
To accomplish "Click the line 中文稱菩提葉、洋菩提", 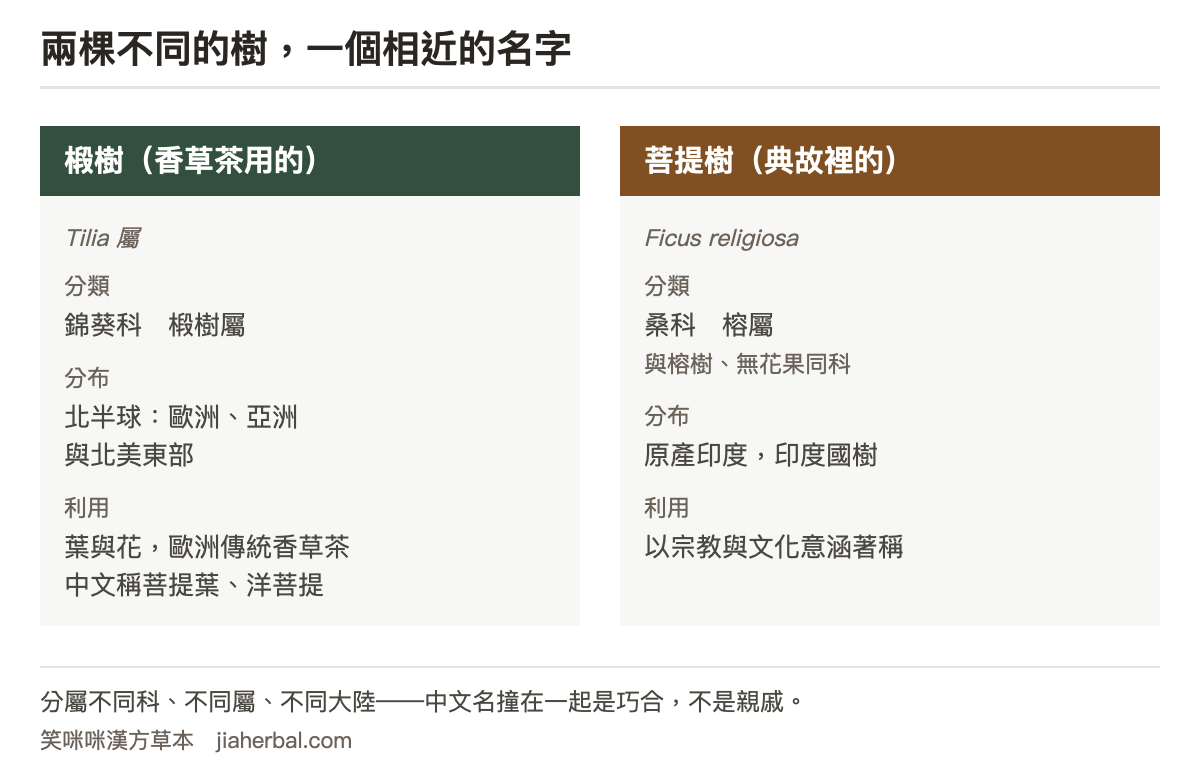I will (194, 585).
